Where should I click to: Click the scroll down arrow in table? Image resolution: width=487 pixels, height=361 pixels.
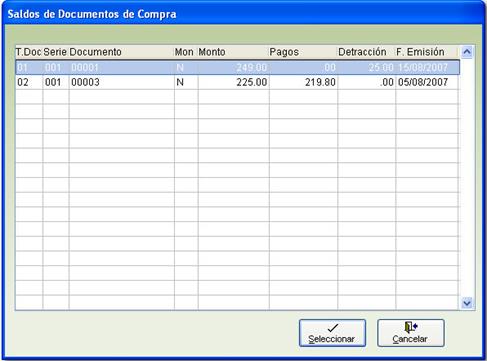click(467, 303)
